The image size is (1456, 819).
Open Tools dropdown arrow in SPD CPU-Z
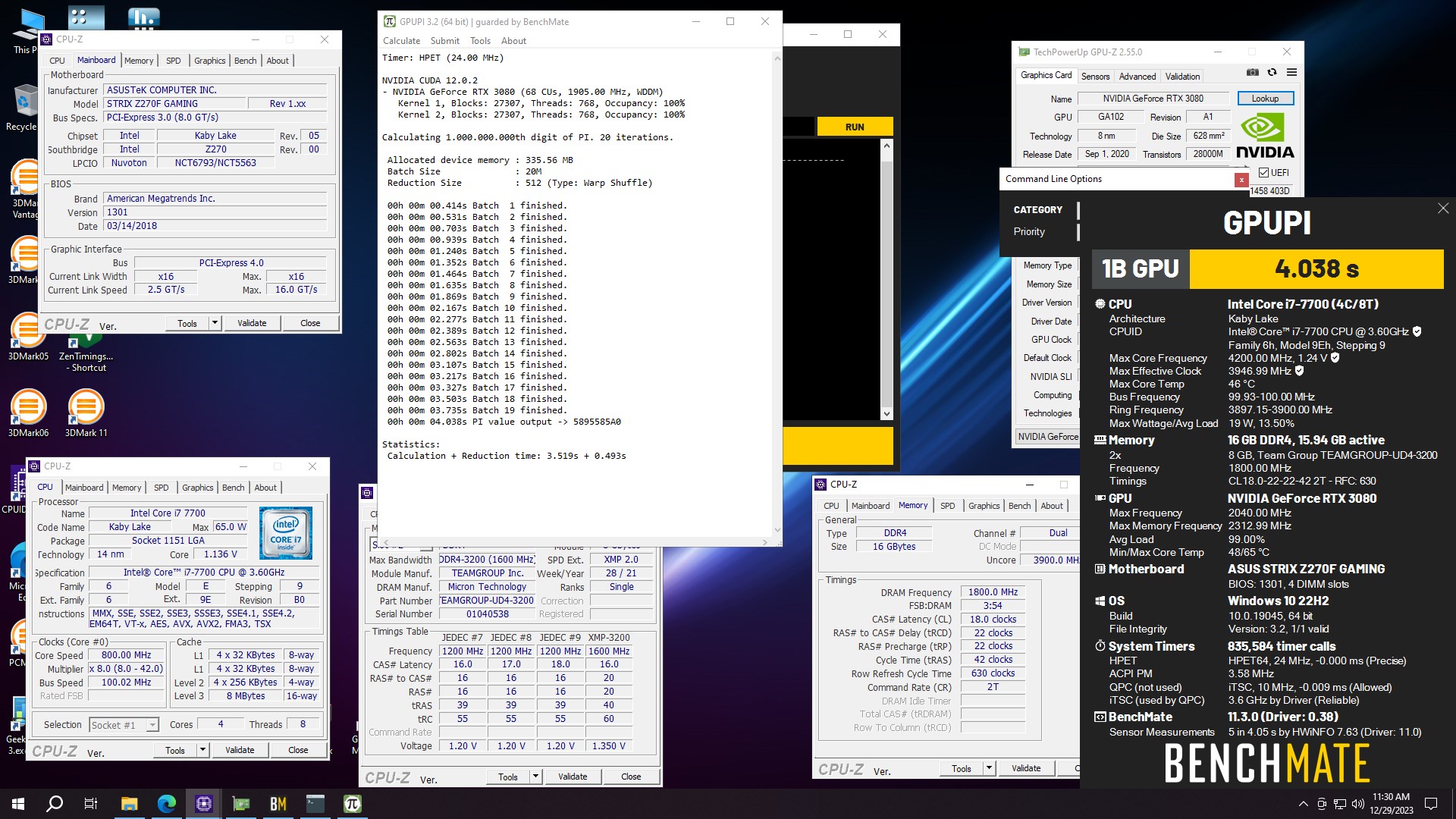[535, 777]
